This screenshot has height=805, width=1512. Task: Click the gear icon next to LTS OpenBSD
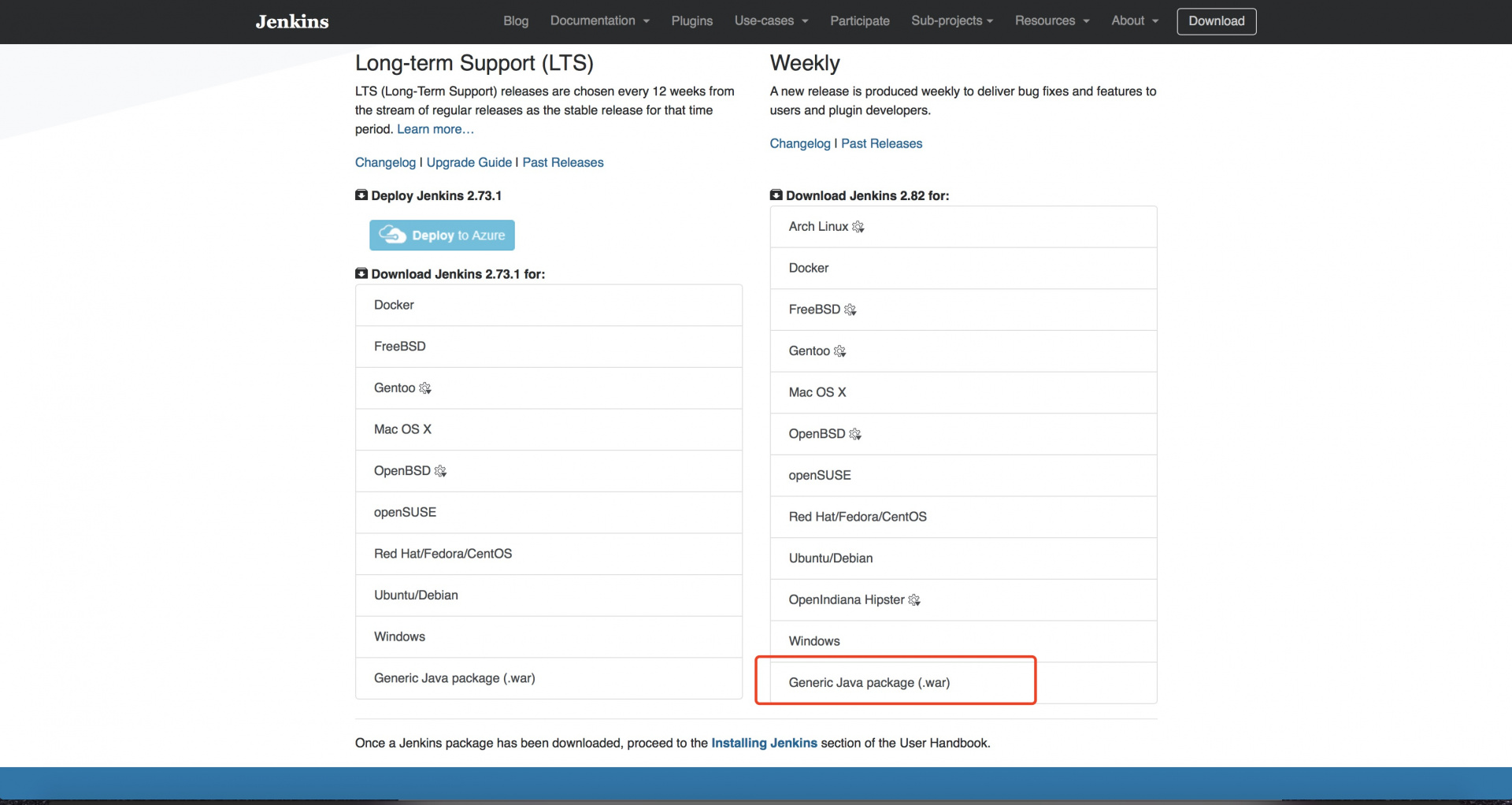click(x=440, y=471)
